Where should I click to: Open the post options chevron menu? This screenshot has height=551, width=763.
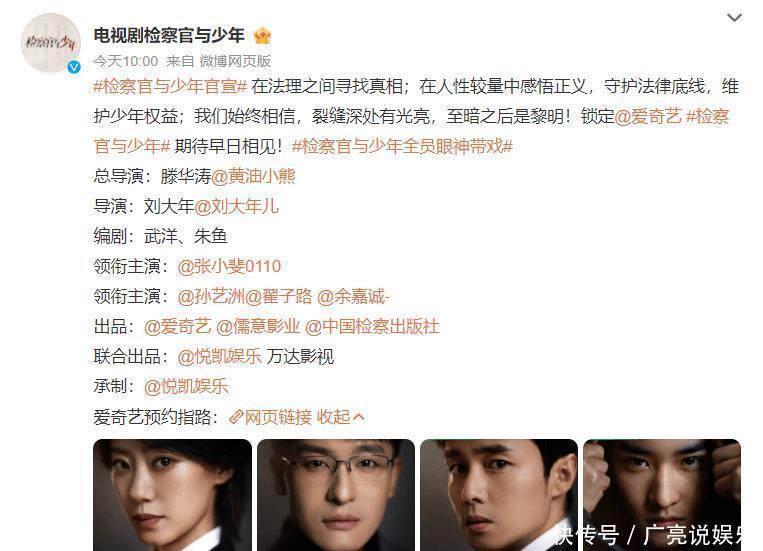coord(734,18)
